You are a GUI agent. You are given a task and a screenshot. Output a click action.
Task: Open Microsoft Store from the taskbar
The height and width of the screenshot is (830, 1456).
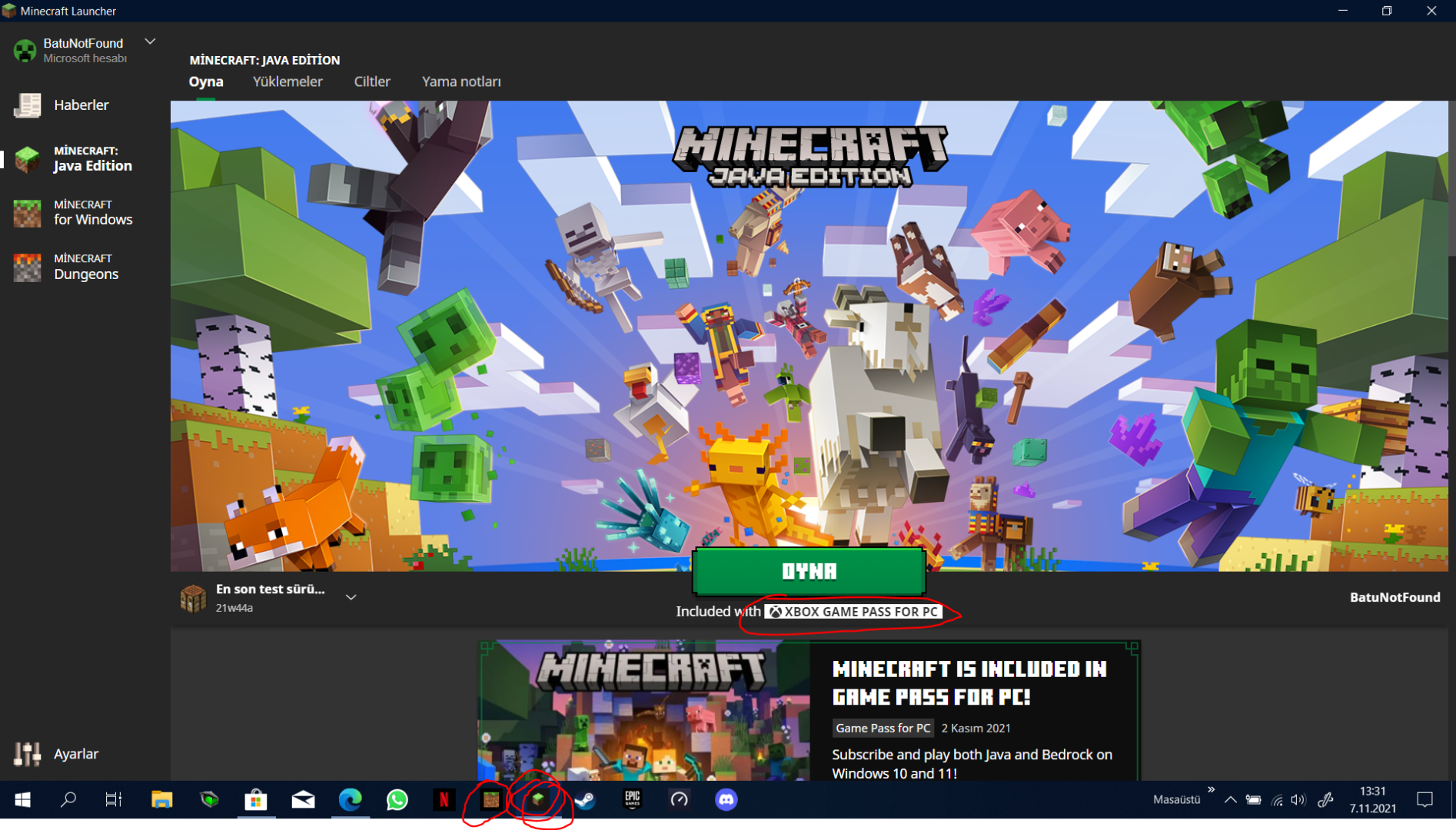click(x=255, y=800)
